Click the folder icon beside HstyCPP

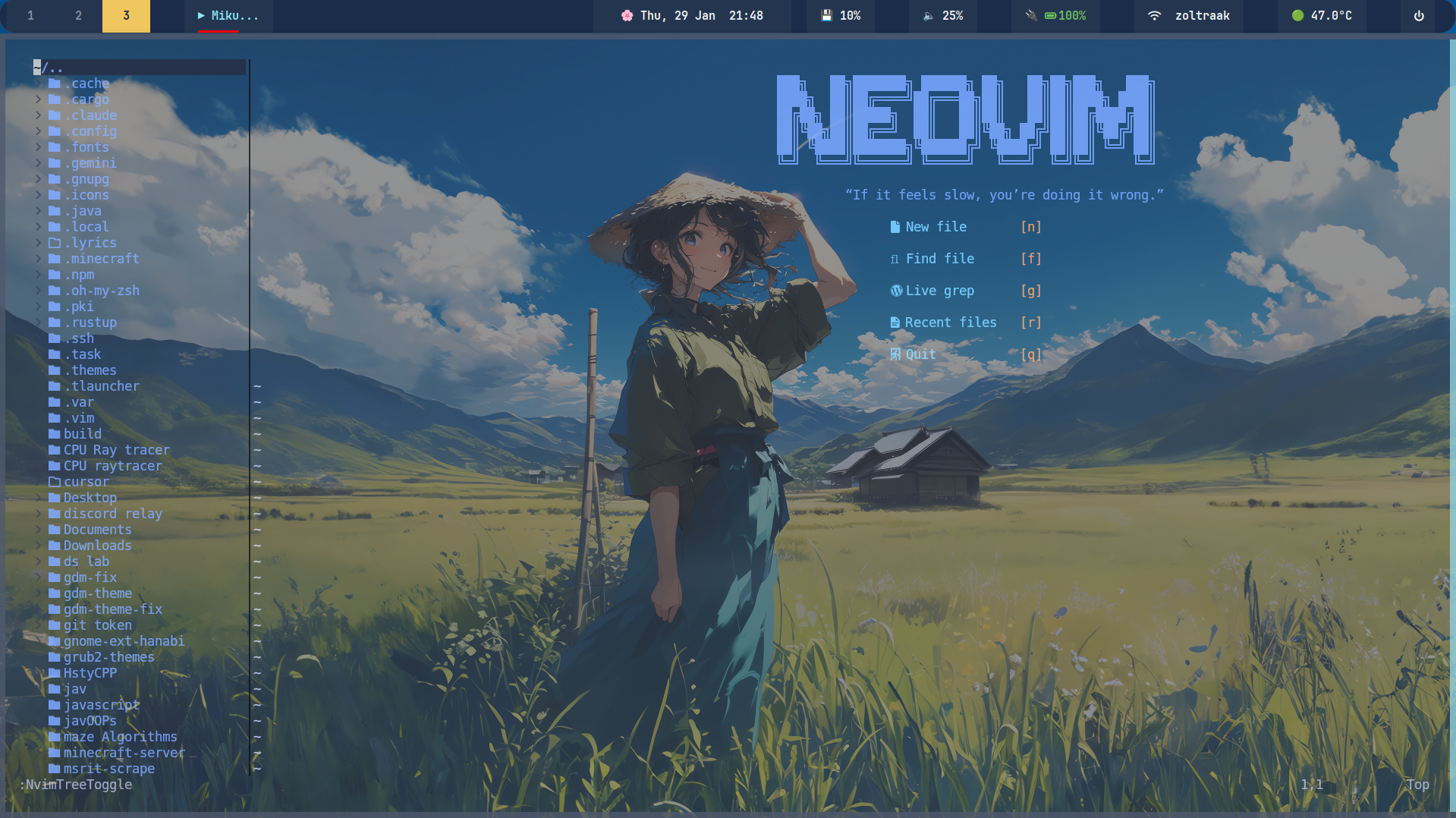pyautogui.click(x=55, y=673)
